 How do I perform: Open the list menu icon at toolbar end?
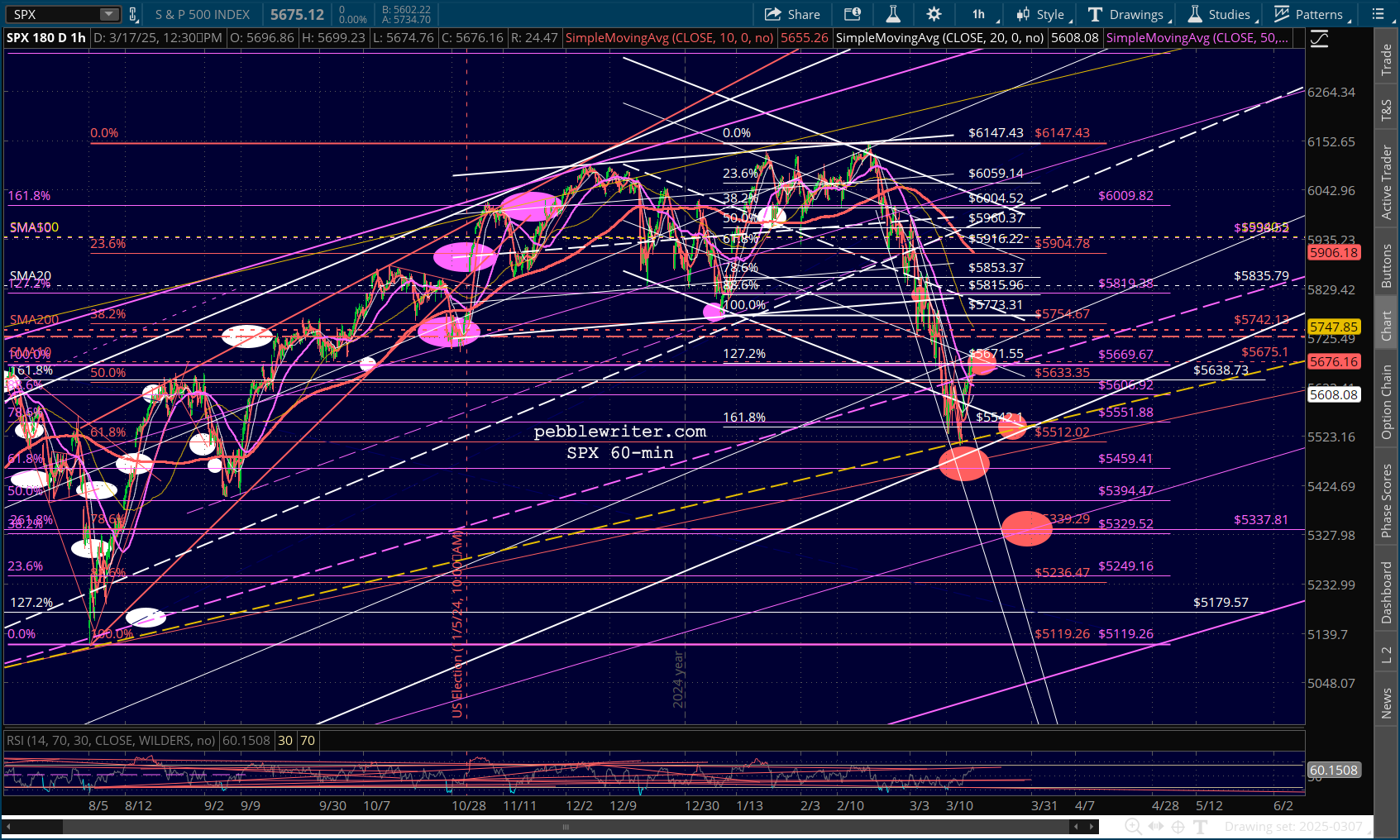coord(1378,14)
